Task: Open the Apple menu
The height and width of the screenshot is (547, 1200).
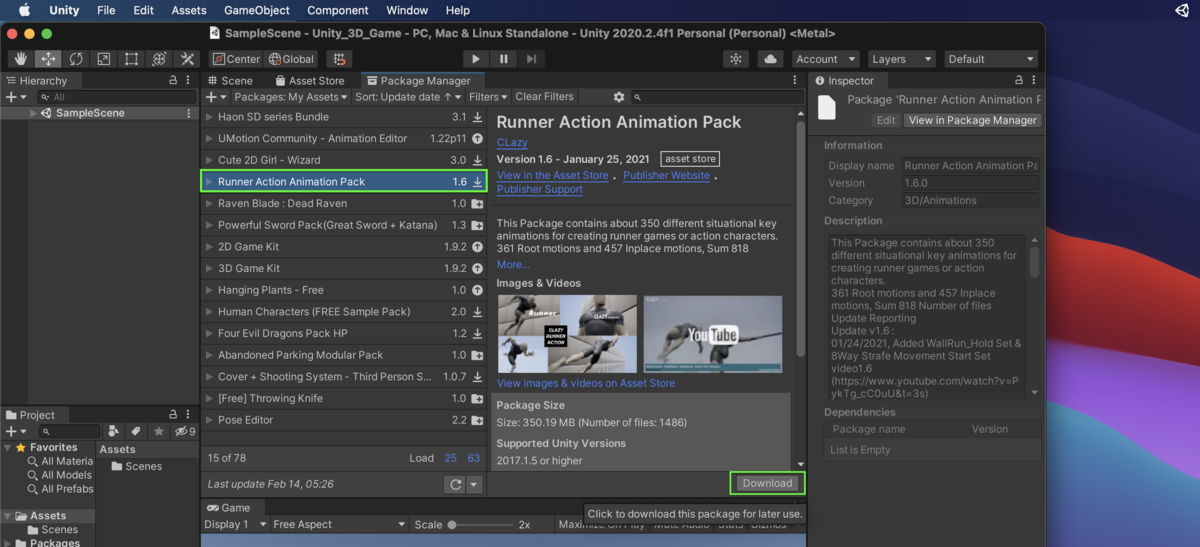Action: [24, 11]
